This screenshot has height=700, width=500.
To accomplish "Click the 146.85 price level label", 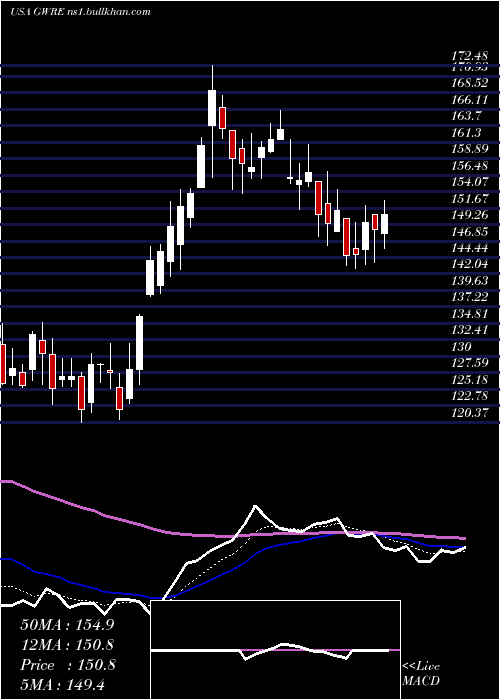I will click(470, 232).
